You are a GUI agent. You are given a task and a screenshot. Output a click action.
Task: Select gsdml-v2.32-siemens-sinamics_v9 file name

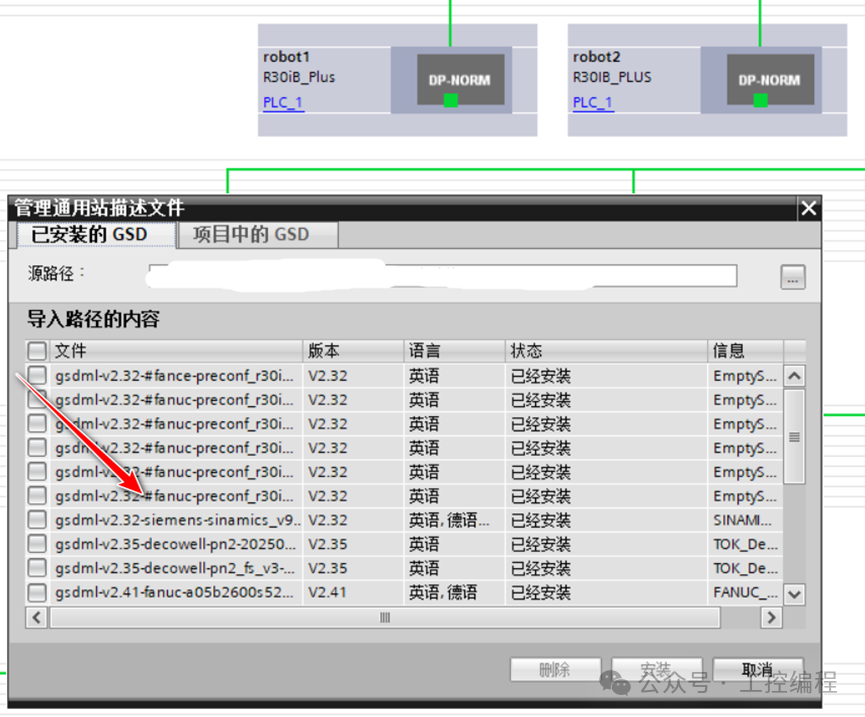coord(178,520)
